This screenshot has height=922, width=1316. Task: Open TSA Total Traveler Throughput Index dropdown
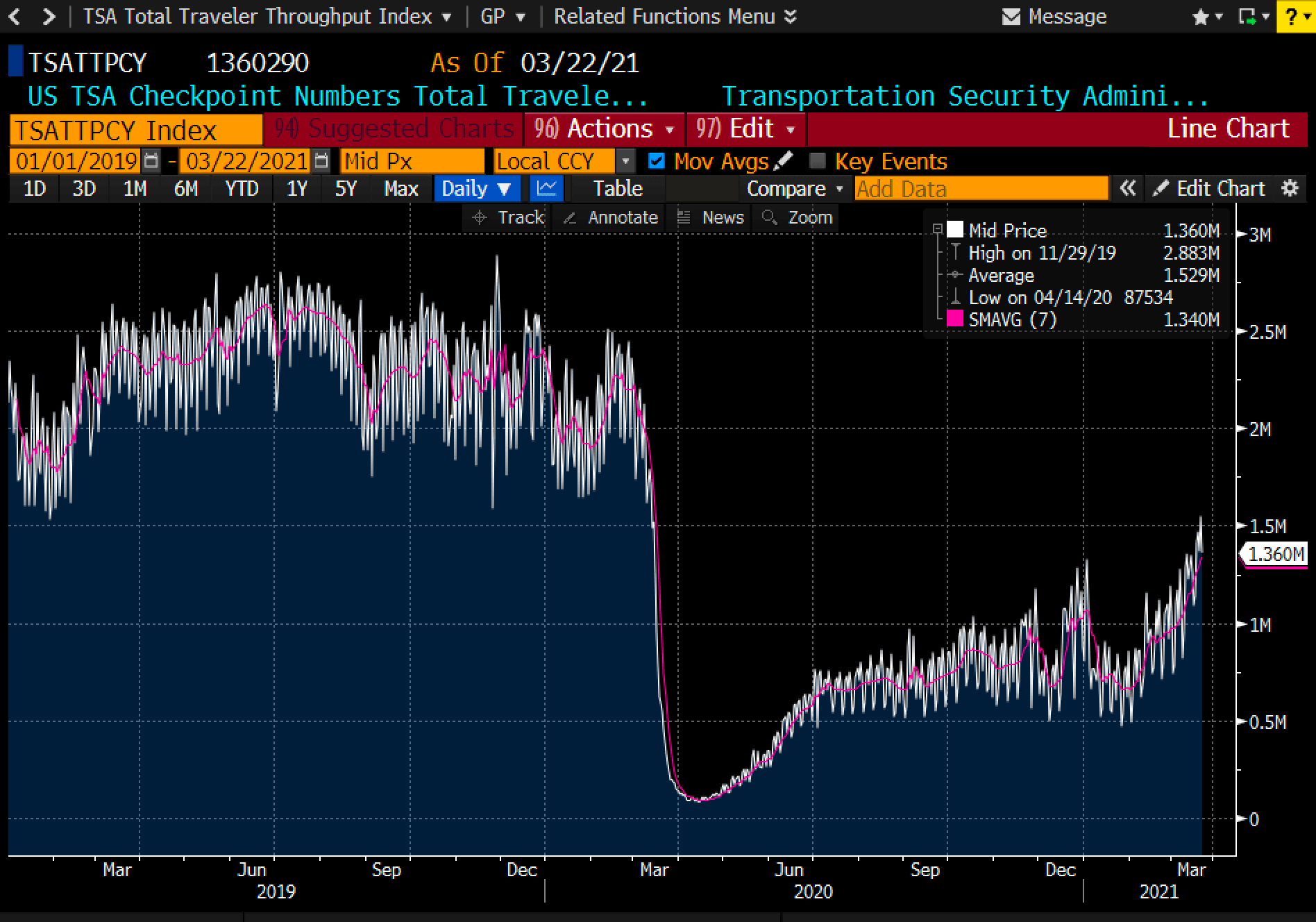(x=267, y=17)
